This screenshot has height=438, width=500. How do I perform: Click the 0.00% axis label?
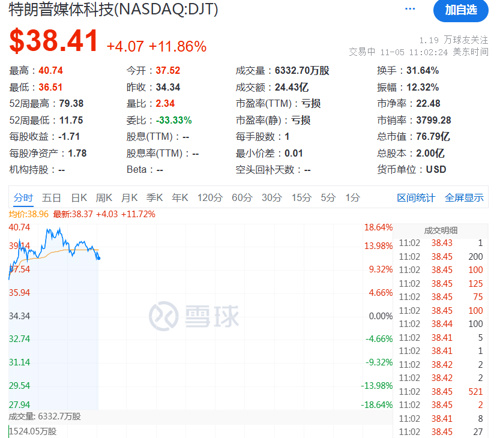[381, 316]
